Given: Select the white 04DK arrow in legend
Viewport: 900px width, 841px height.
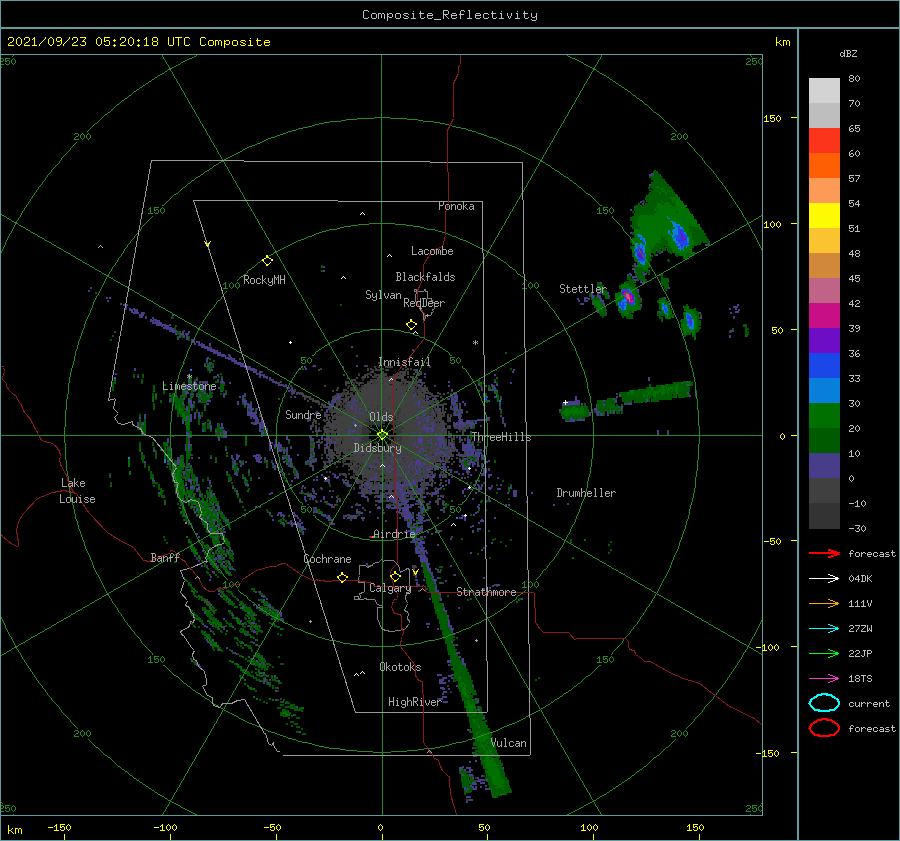Looking at the screenshot, I should coord(824,578).
